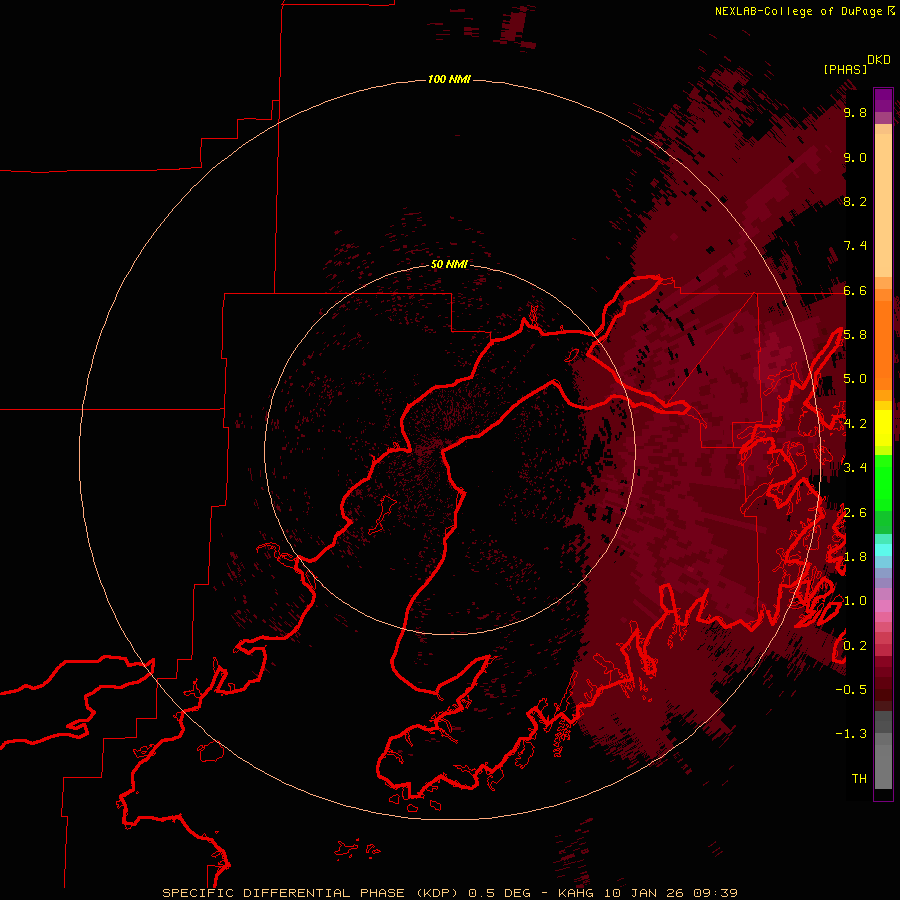Select the 9.0 scale value
The height and width of the screenshot is (900, 900).
pos(855,157)
